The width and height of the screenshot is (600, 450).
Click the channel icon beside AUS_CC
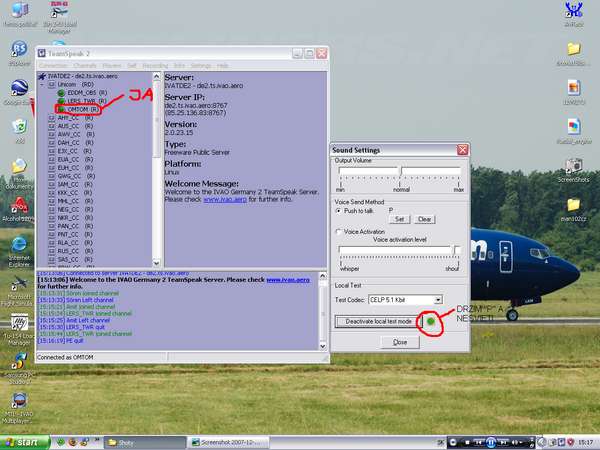click(51, 126)
